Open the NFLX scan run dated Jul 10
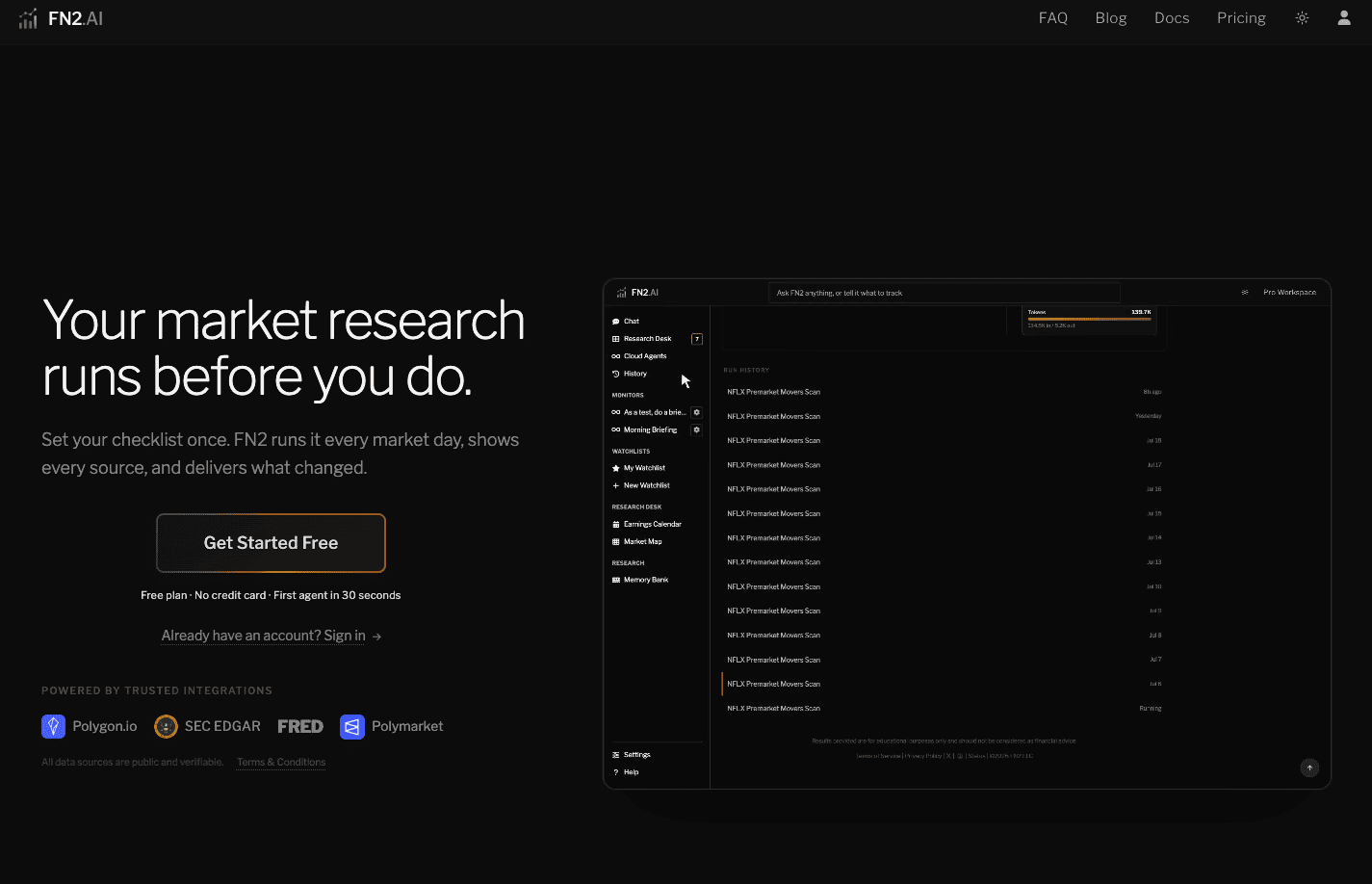This screenshot has height=884, width=1372. pyautogui.click(x=944, y=586)
